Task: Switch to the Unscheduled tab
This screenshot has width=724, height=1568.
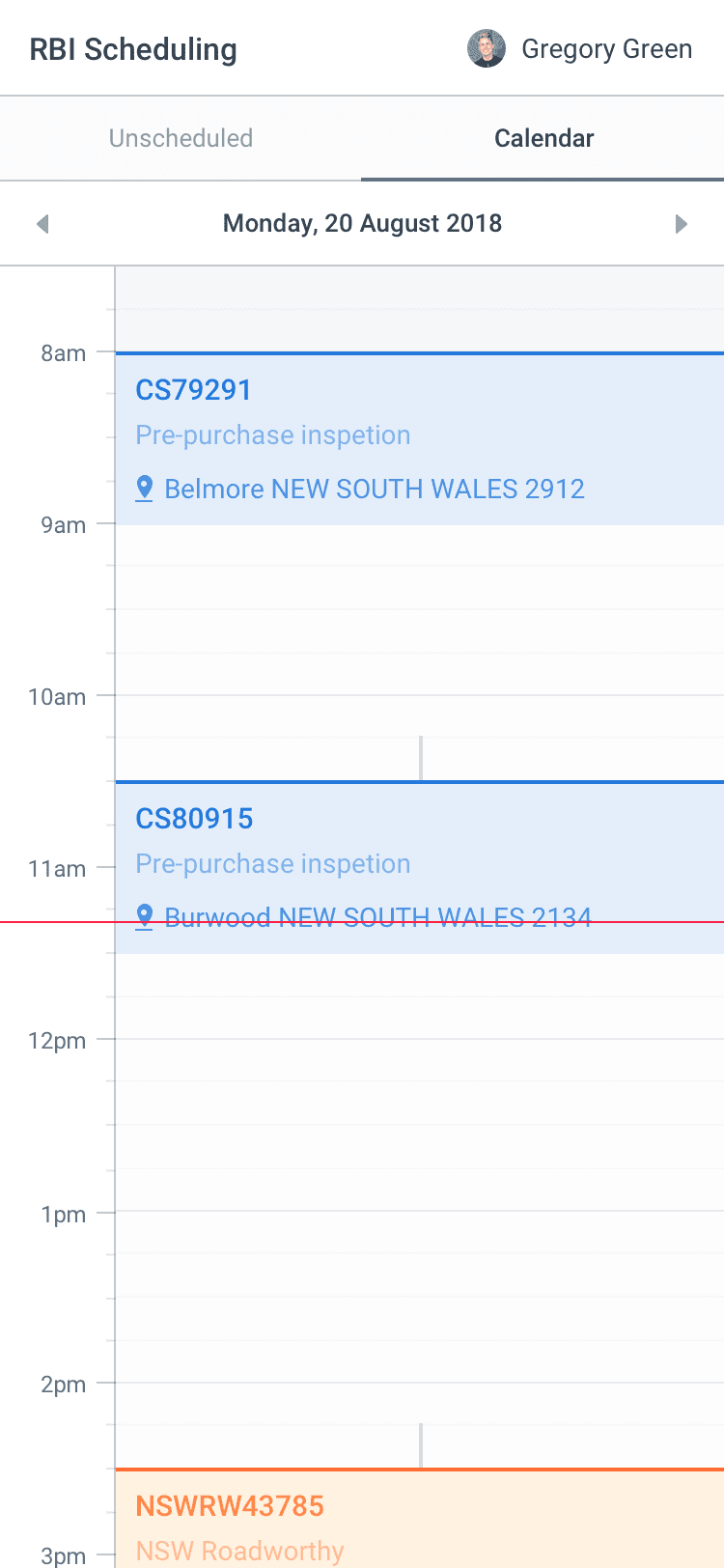Action: [181, 138]
